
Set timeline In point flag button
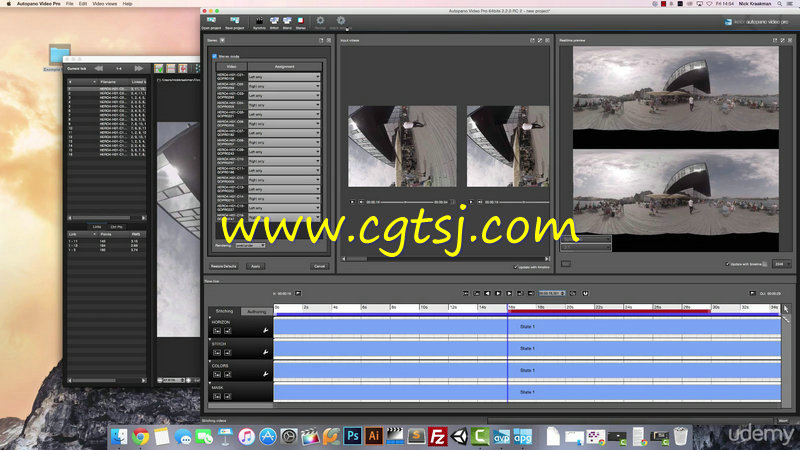[x=298, y=293]
